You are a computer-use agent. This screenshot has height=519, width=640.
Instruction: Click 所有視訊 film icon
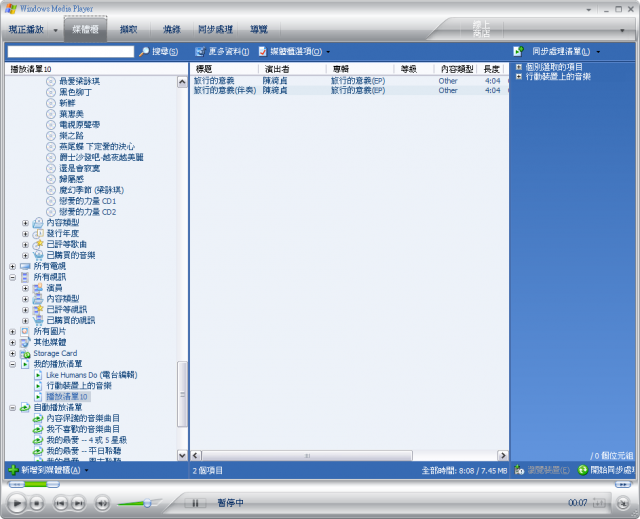[x=25, y=277]
